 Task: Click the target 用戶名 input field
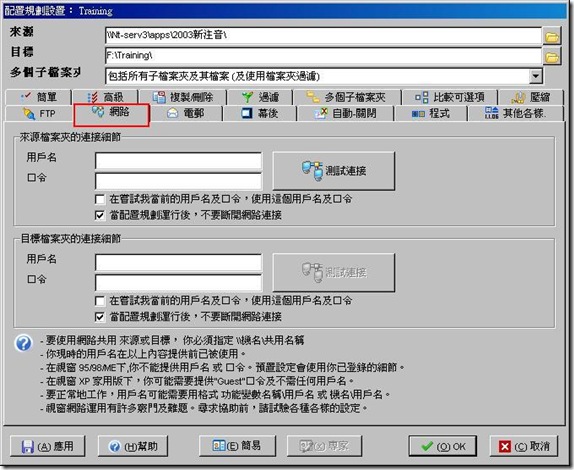click(x=178, y=262)
